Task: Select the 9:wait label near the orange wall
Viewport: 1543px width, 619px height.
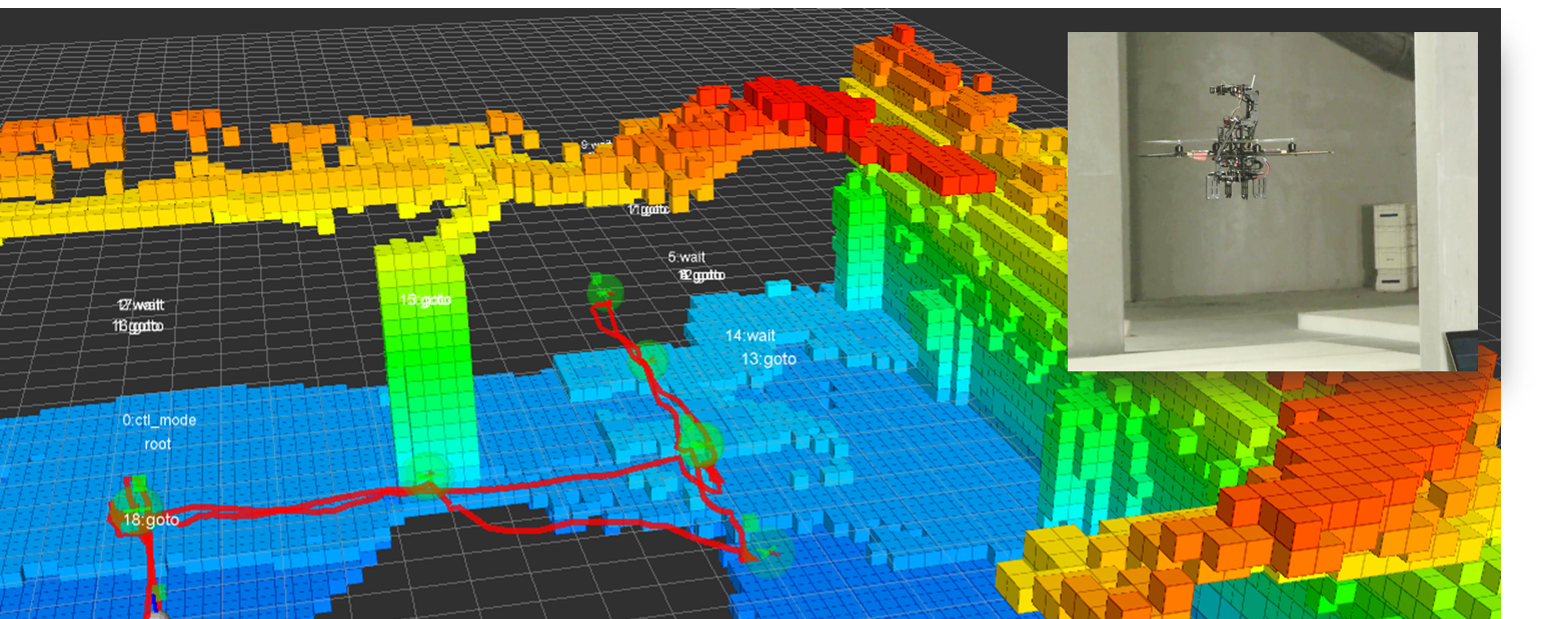Action: (596, 146)
